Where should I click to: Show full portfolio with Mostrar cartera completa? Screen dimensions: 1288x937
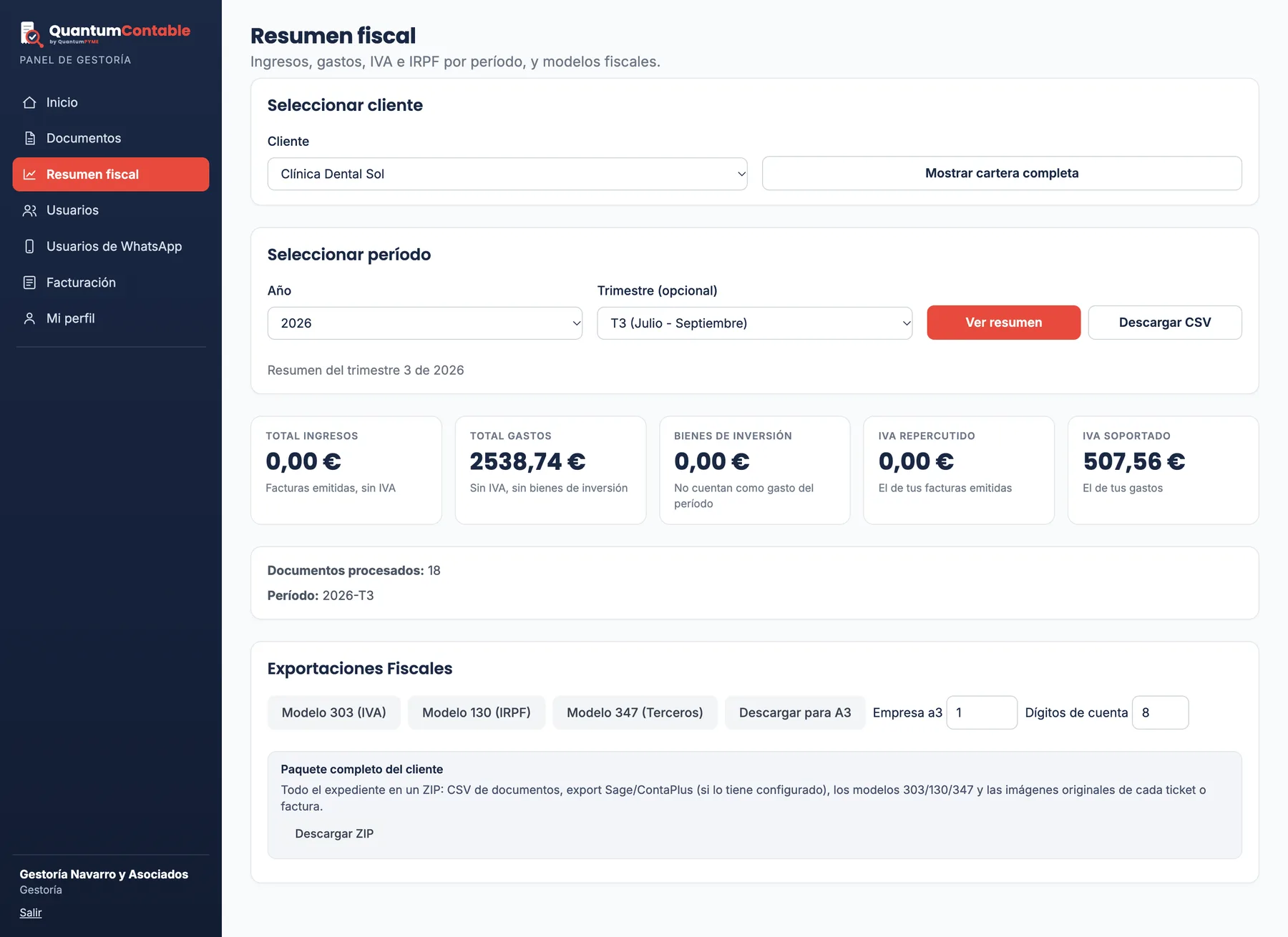pyautogui.click(x=1002, y=173)
